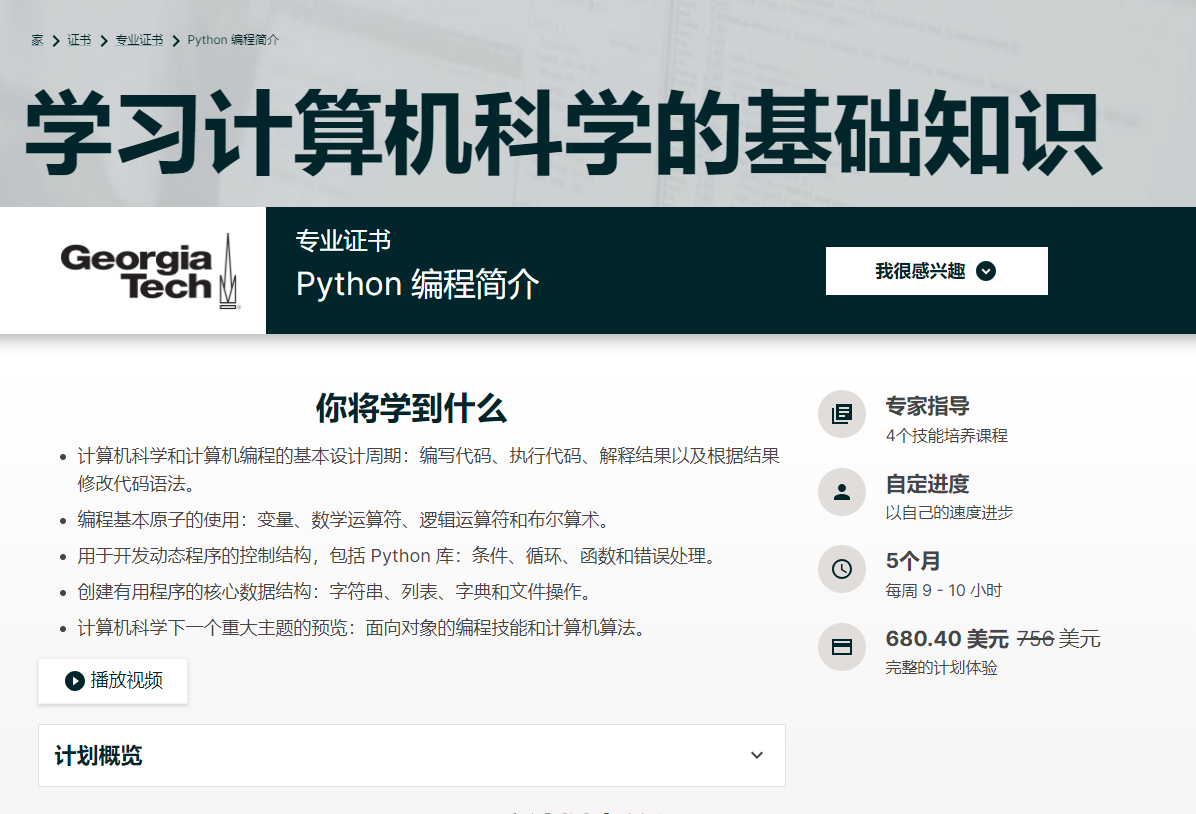Click the clock icon beside 5个月
The width and height of the screenshot is (1196, 814).
pyautogui.click(x=842, y=569)
